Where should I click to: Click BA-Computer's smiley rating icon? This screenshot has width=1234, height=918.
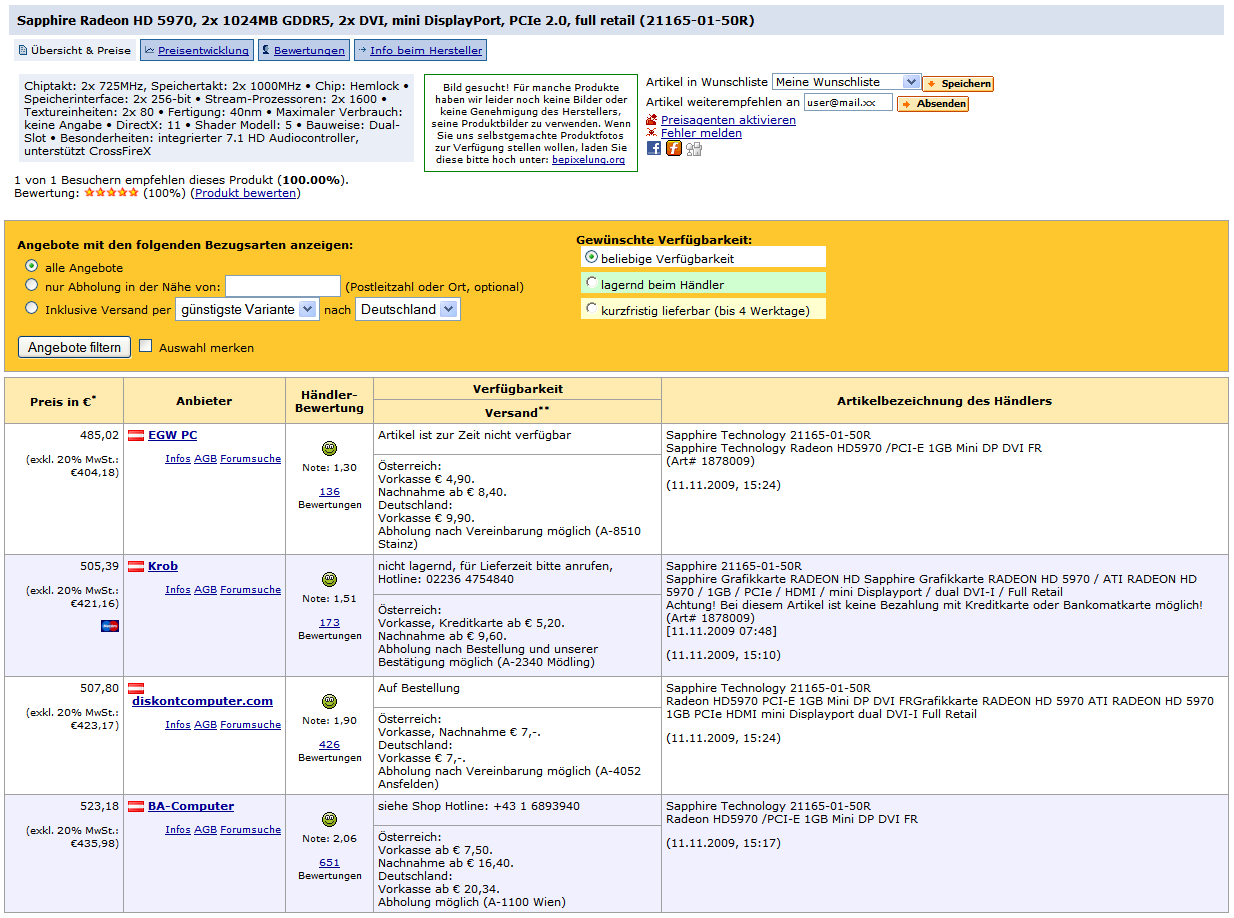[330, 819]
